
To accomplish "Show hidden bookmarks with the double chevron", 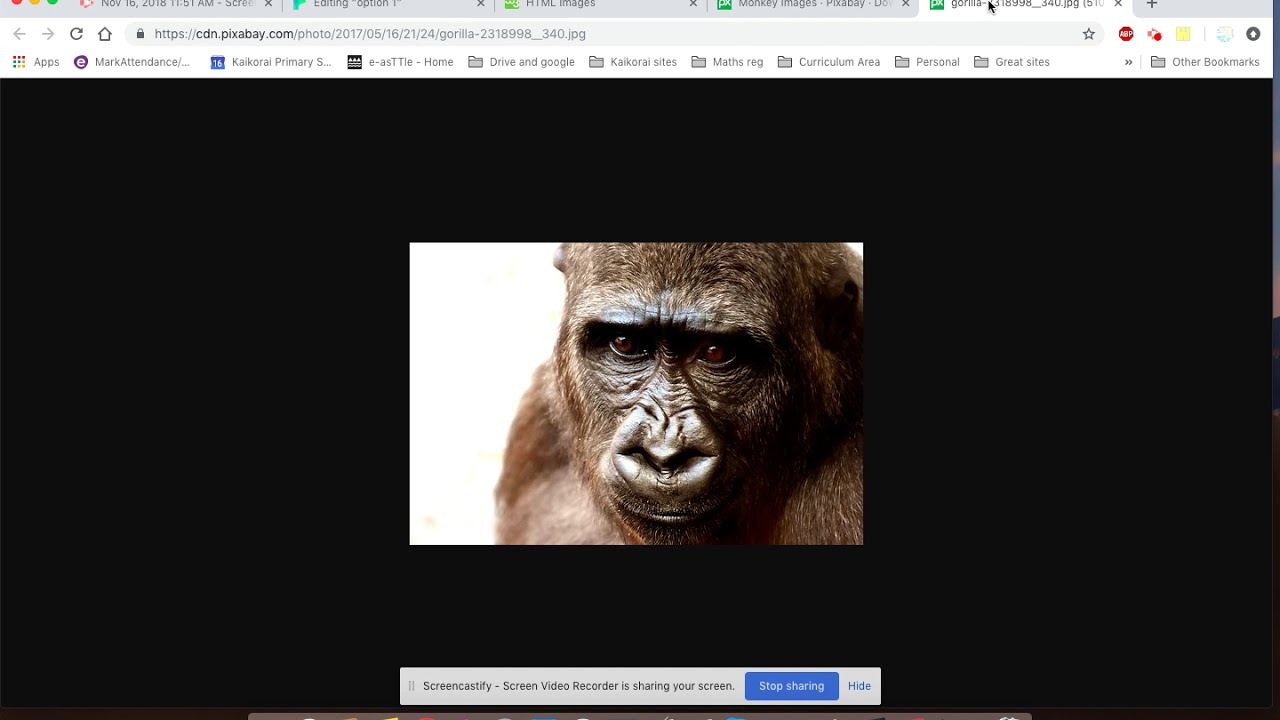I will (1128, 62).
